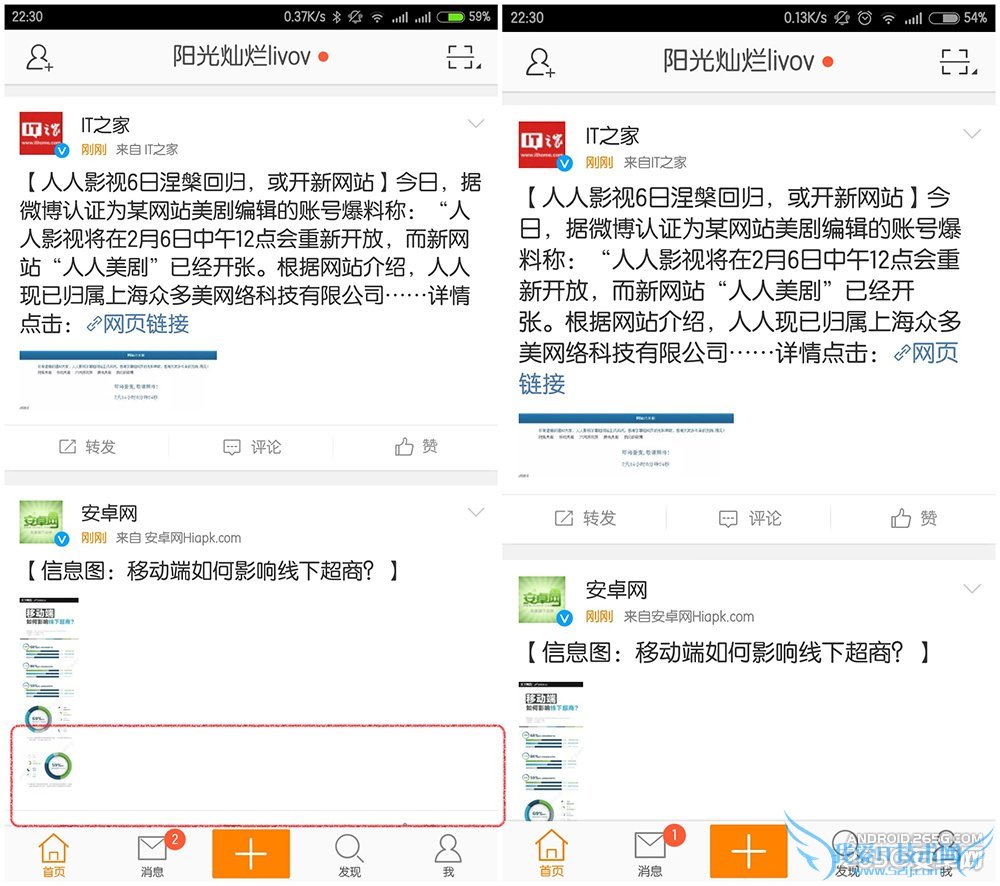The image size is (1000, 886).
Task: Open IT之家 post image thumbnail, left phone
Action: point(118,379)
